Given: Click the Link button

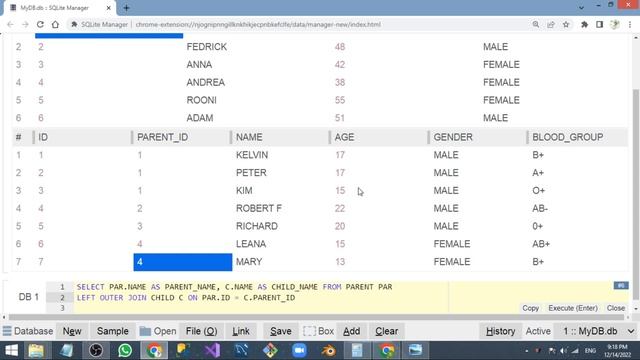Looking at the screenshot, I should tap(241, 331).
